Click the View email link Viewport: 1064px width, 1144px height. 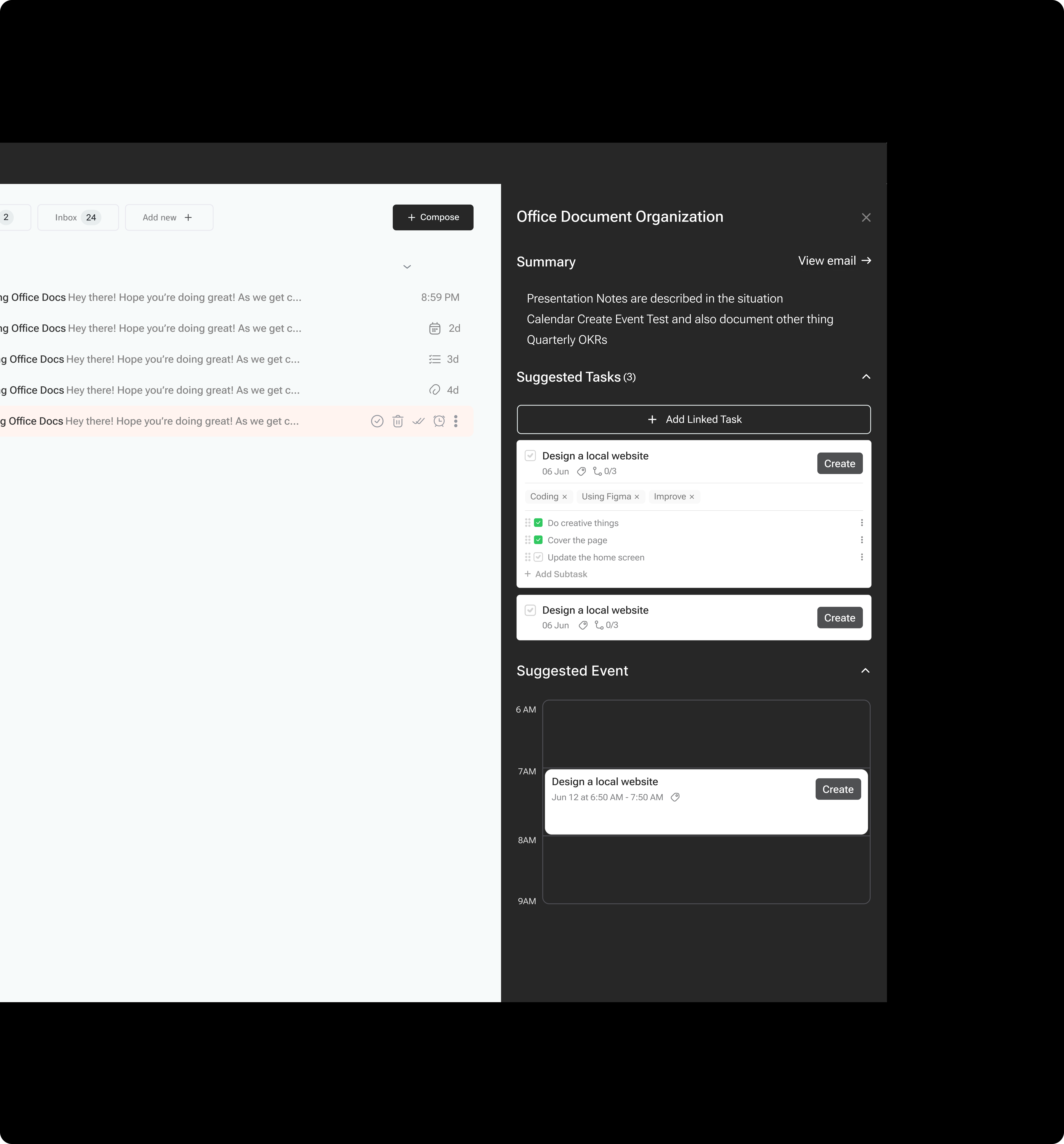coord(834,261)
